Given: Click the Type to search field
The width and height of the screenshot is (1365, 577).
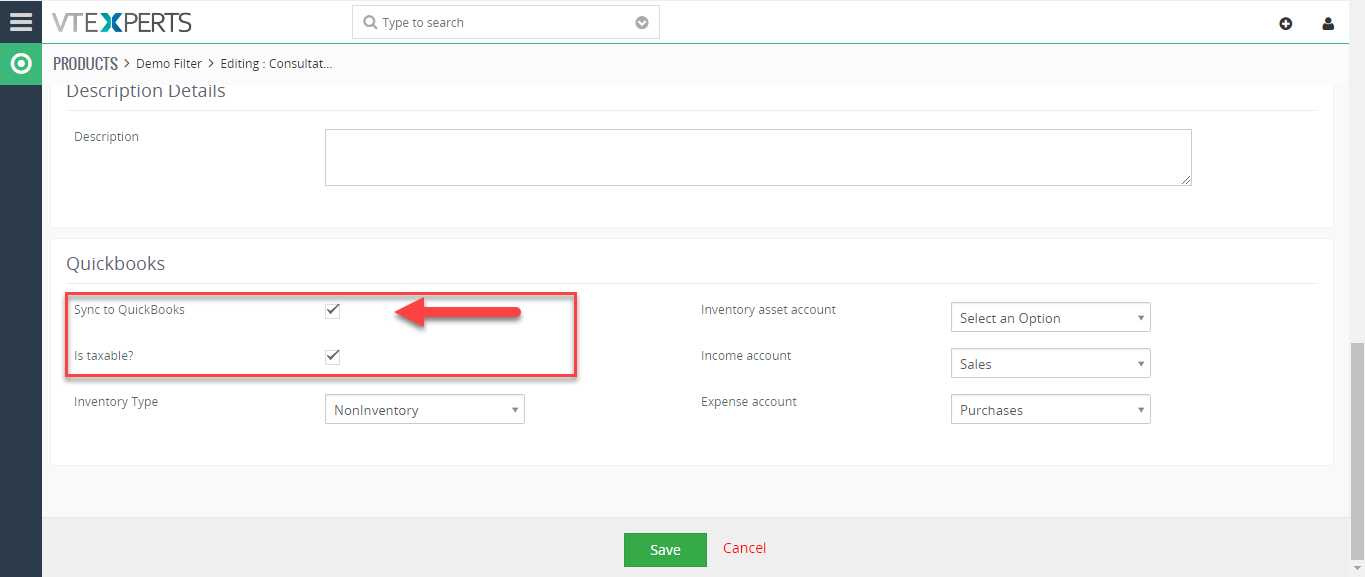Looking at the screenshot, I should point(506,22).
